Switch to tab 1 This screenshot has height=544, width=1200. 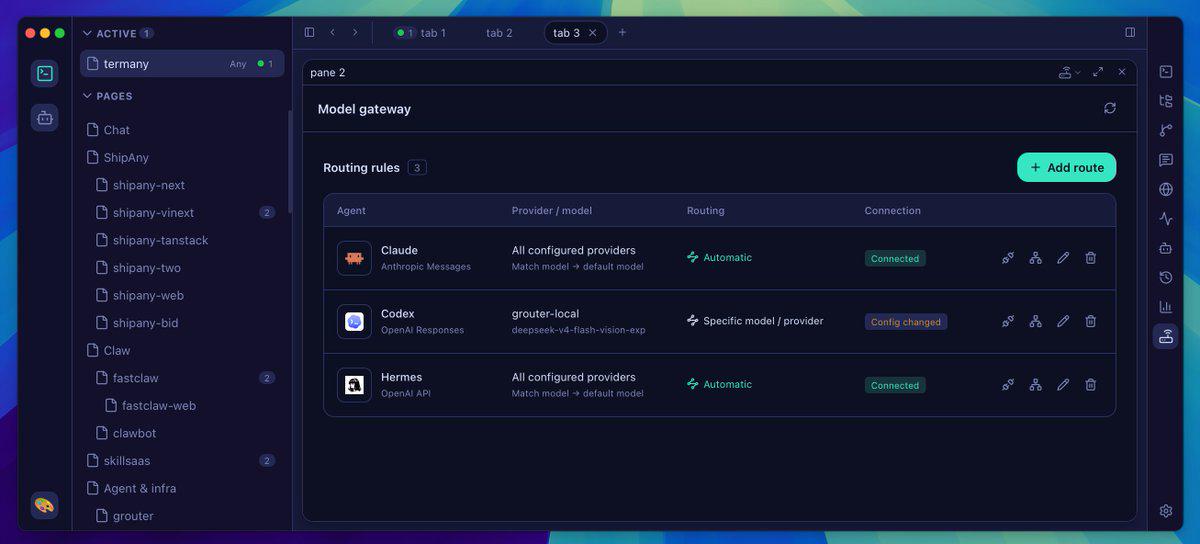421,33
